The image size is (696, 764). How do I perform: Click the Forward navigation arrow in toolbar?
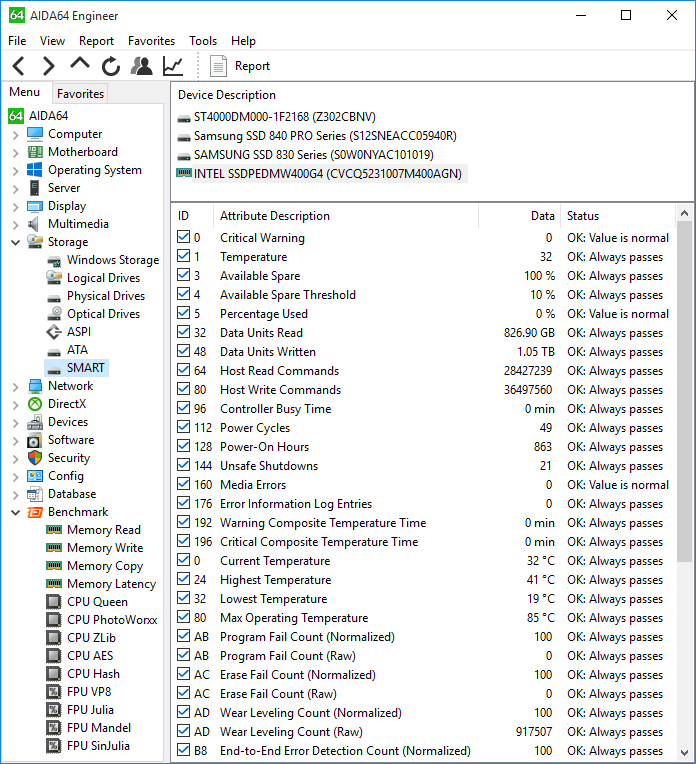tap(49, 66)
